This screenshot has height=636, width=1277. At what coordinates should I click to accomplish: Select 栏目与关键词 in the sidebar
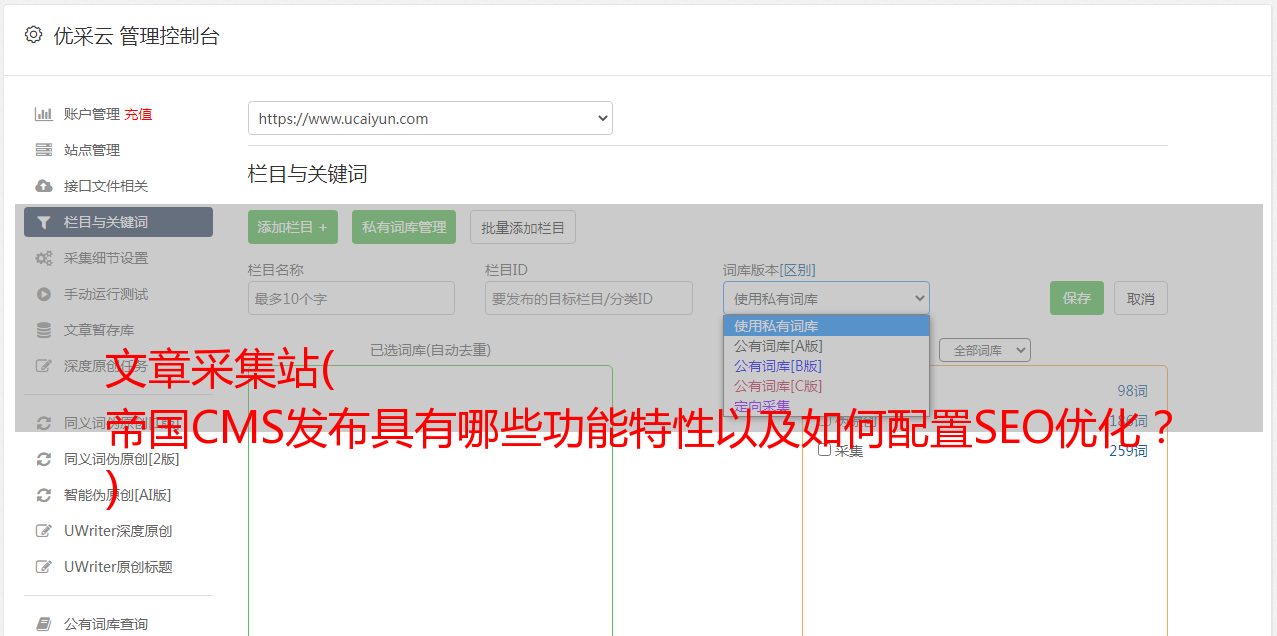pyautogui.click(x=118, y=222)
